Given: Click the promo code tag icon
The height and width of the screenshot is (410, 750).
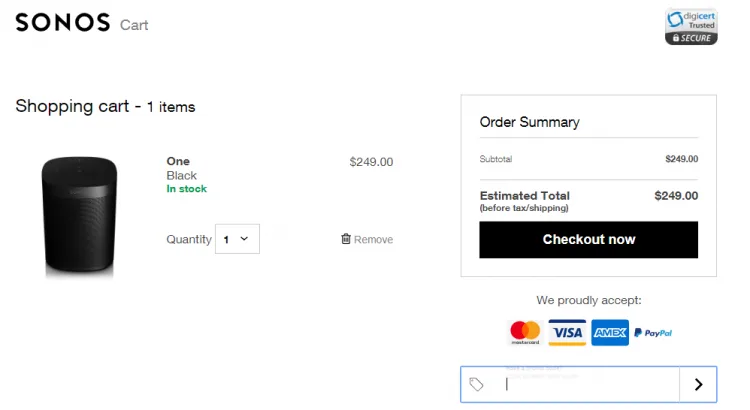Looking at the screenshot, I should 477,384.
